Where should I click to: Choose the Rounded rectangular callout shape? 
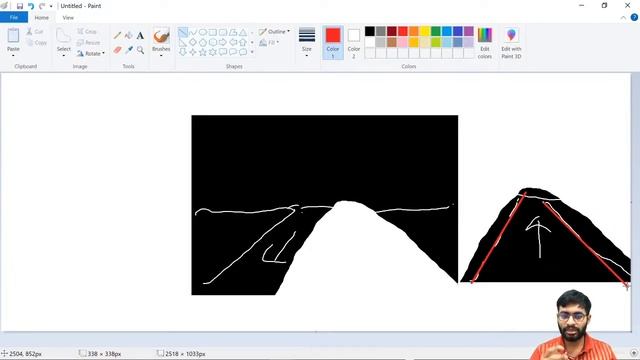tap(223, 52)
